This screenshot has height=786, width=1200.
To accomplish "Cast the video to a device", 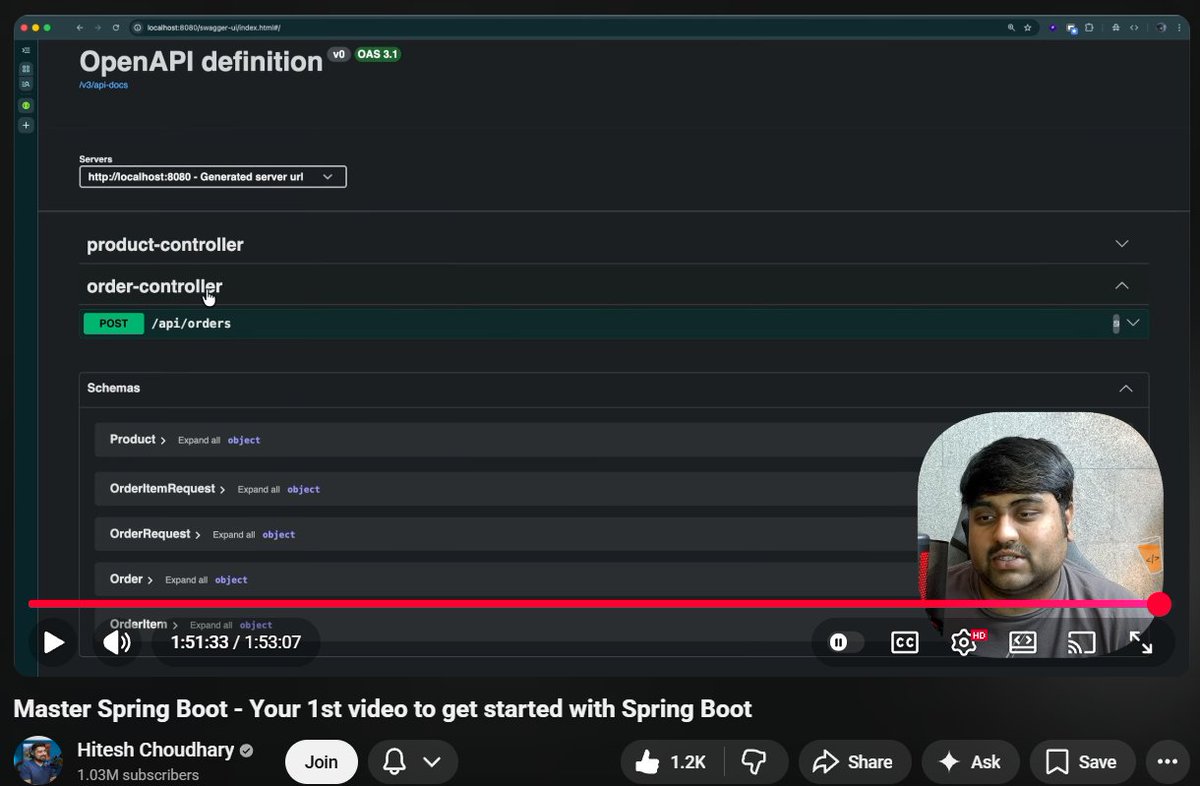I will click(x=1082, y=643).
